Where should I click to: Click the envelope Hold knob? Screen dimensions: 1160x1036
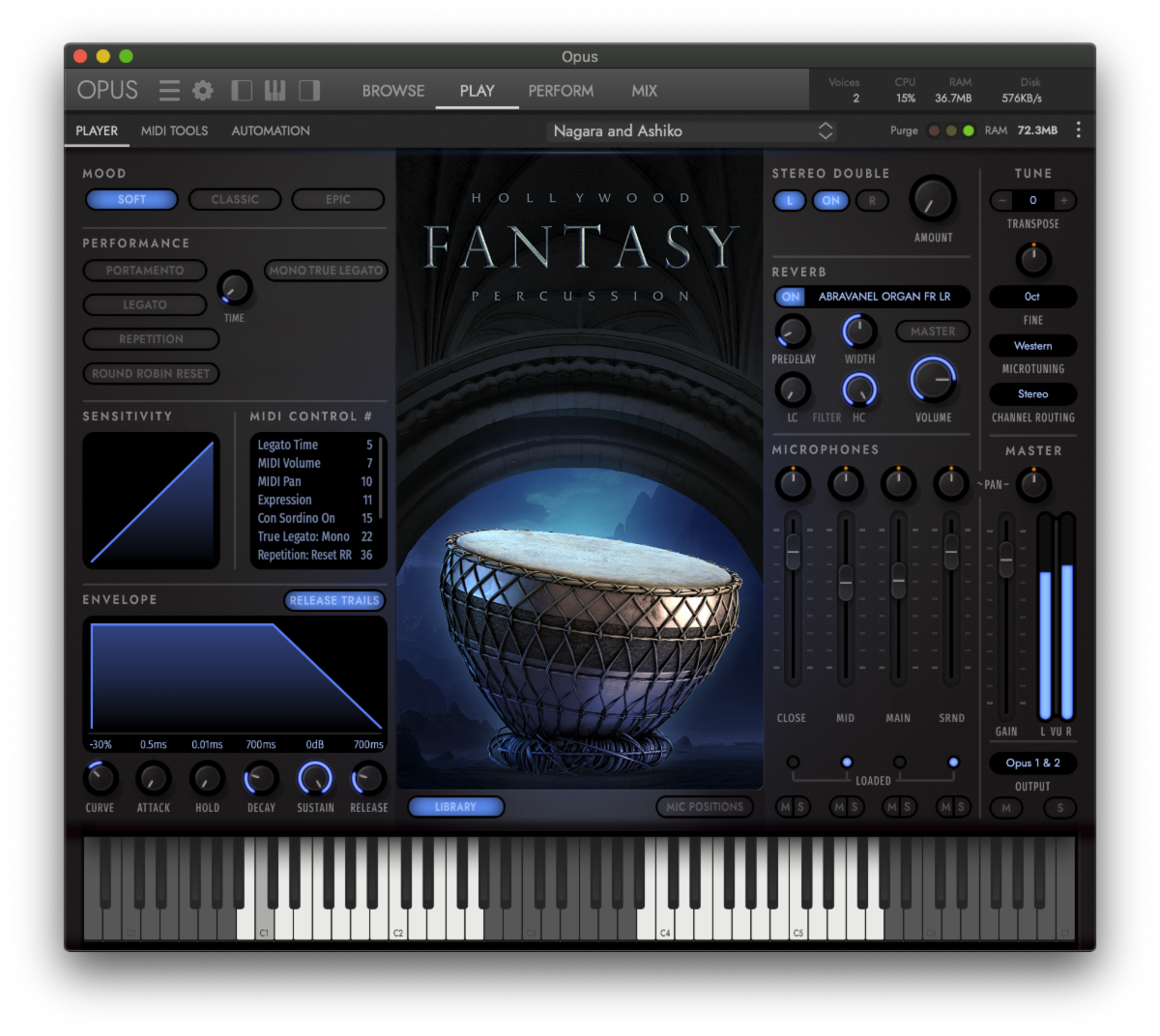point(207,778)
